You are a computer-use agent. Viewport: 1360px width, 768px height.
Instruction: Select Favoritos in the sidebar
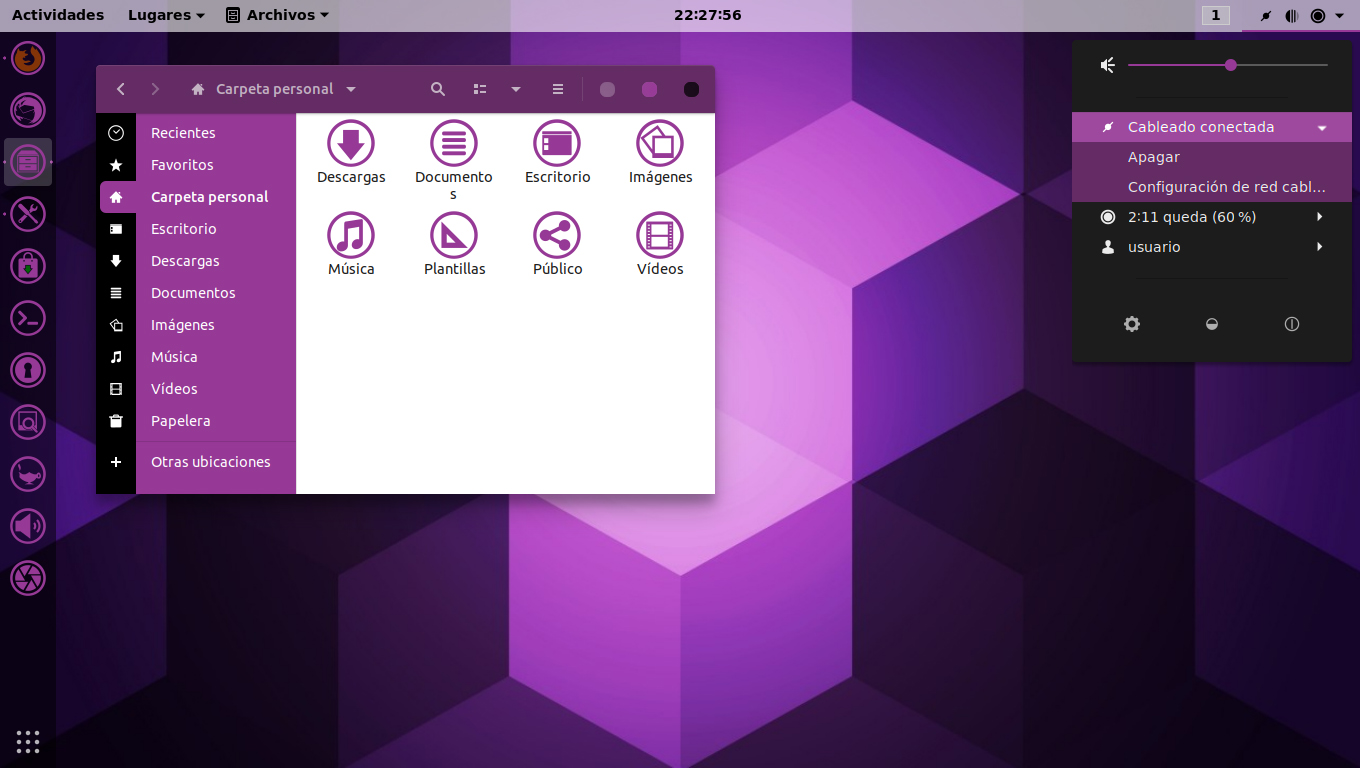tap(198, 165)
